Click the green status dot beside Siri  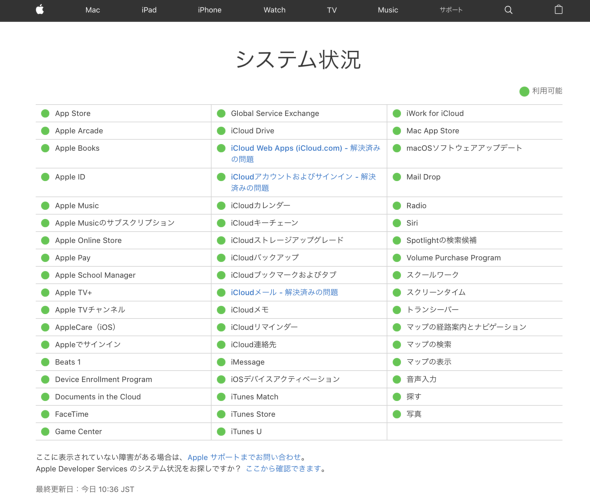pos(397,223)
